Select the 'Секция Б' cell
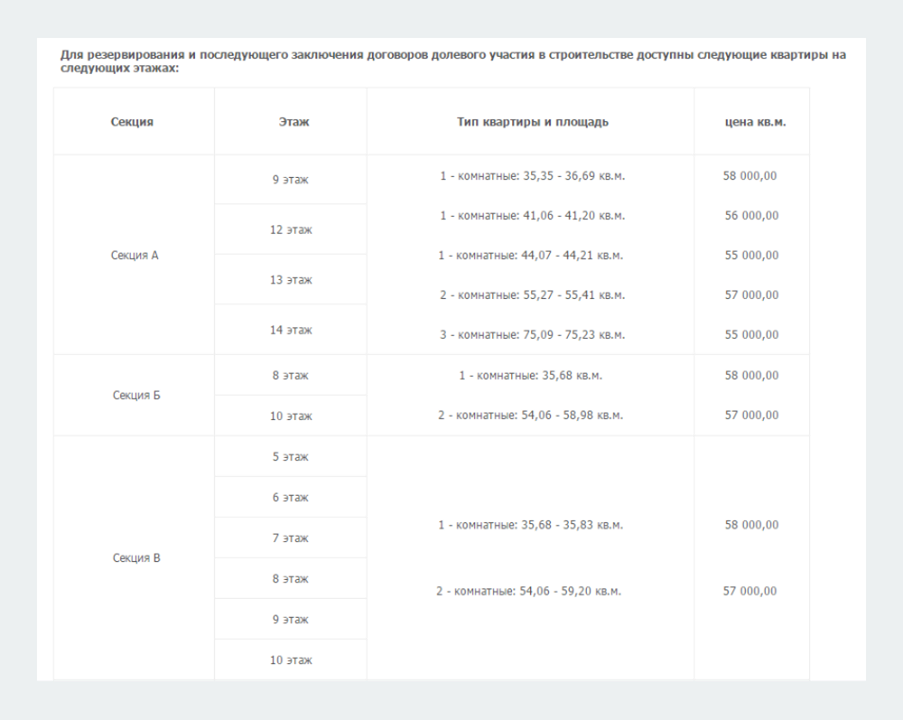Viewport: 903px width, 720px height. [x=136, y=395]
